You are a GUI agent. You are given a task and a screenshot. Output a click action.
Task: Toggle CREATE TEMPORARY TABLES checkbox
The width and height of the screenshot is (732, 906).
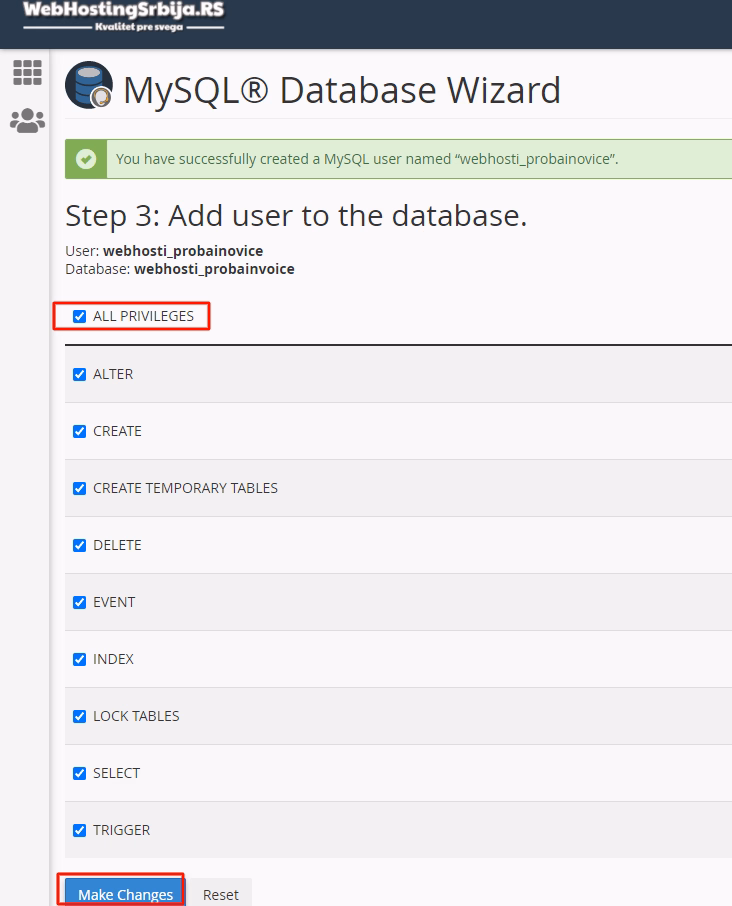coord(80,489)
